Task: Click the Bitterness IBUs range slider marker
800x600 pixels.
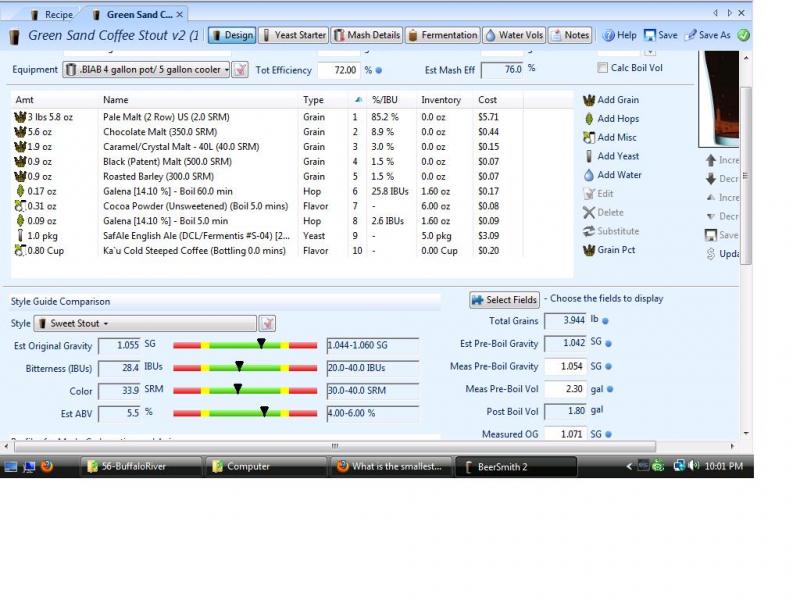Action: (239, 366)
